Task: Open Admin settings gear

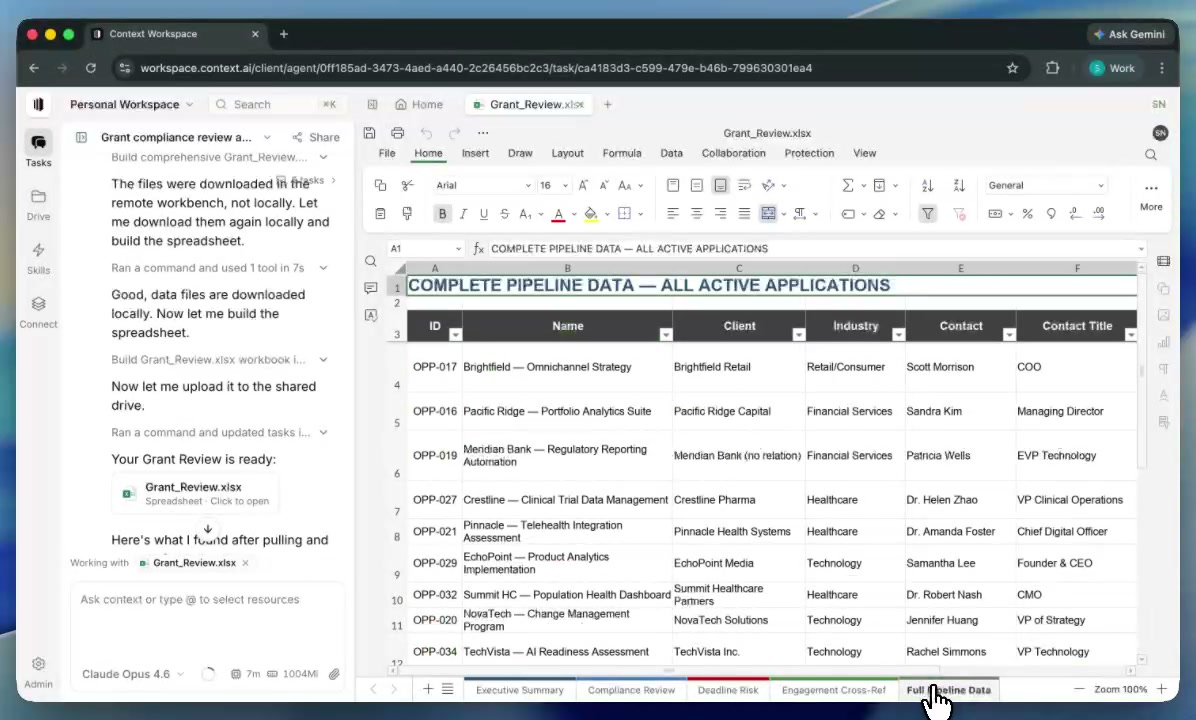Action: point(38,672)
